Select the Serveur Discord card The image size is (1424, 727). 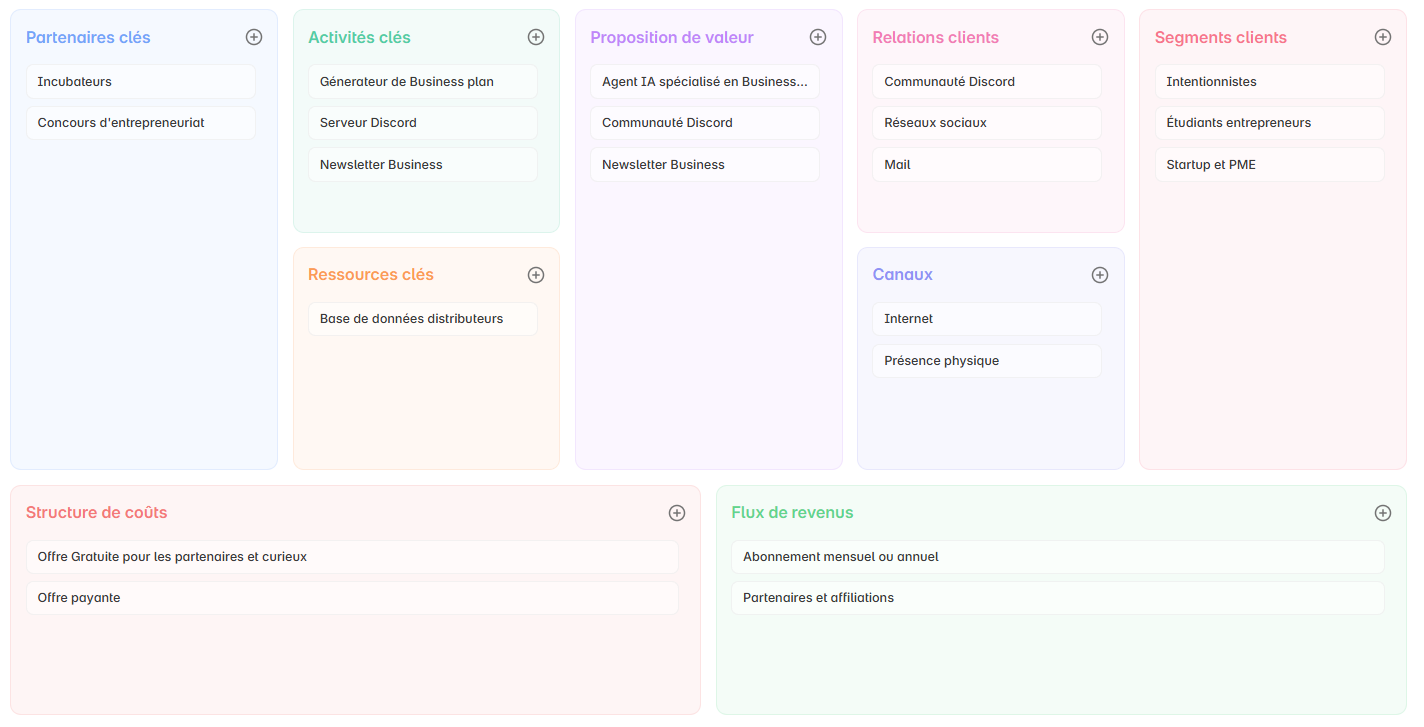(423, 123)
